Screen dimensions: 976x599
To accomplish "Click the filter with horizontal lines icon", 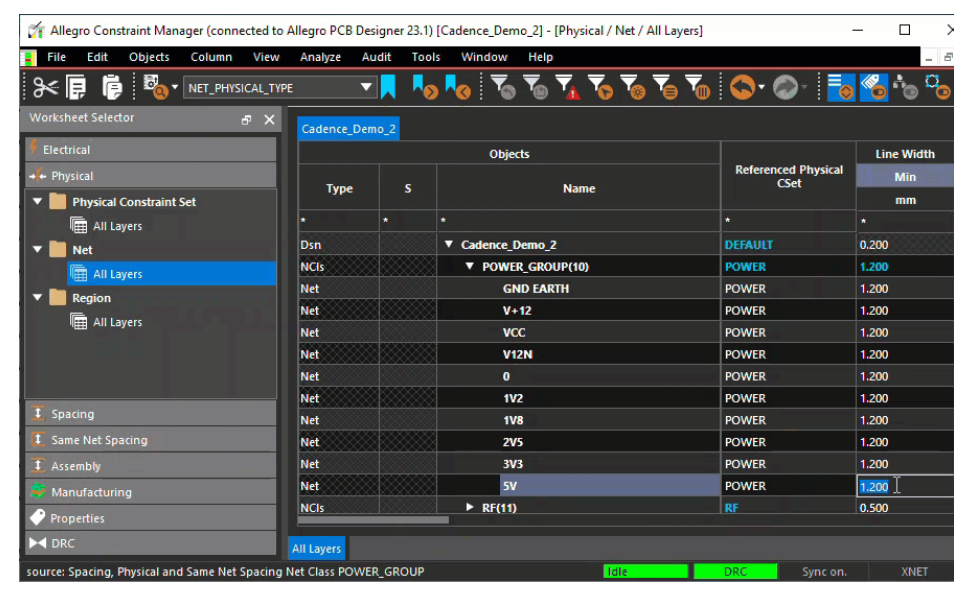I will (x=665, y=87).
